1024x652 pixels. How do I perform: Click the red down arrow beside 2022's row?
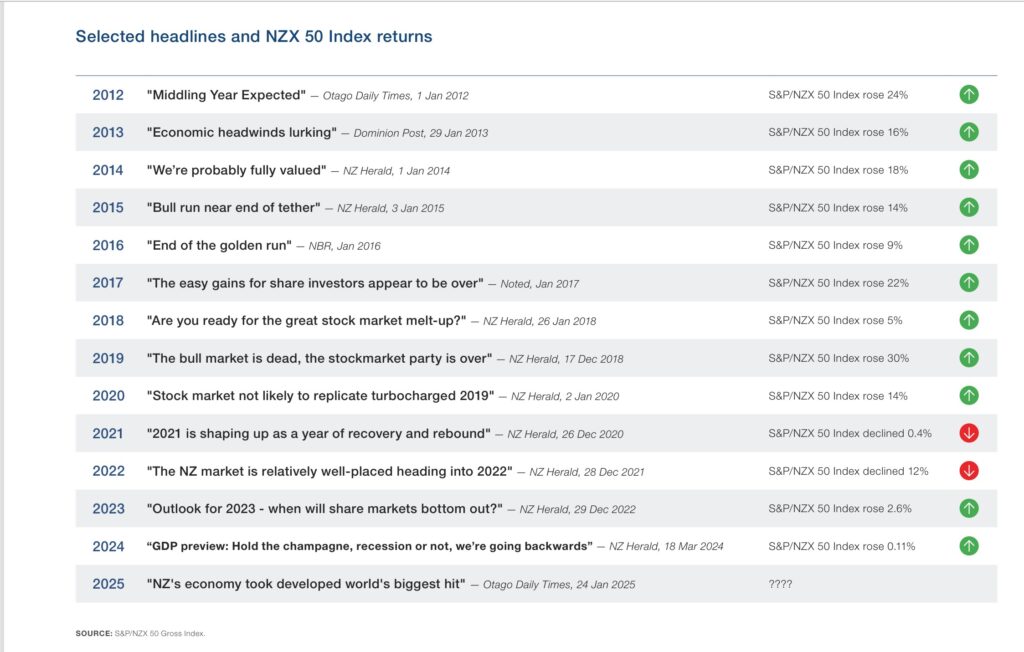968,470
